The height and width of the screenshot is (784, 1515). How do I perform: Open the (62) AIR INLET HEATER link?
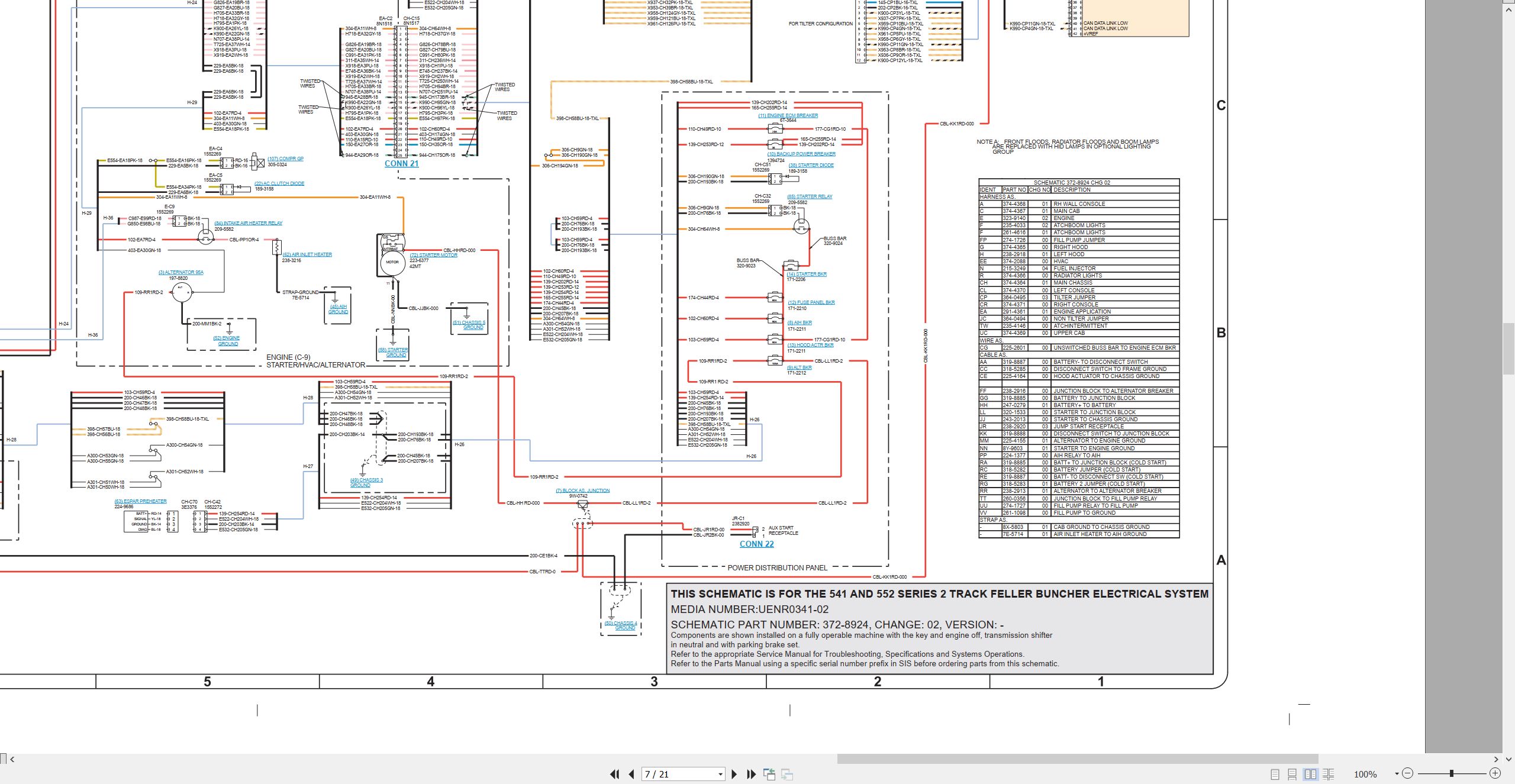(x=307, y=254)
